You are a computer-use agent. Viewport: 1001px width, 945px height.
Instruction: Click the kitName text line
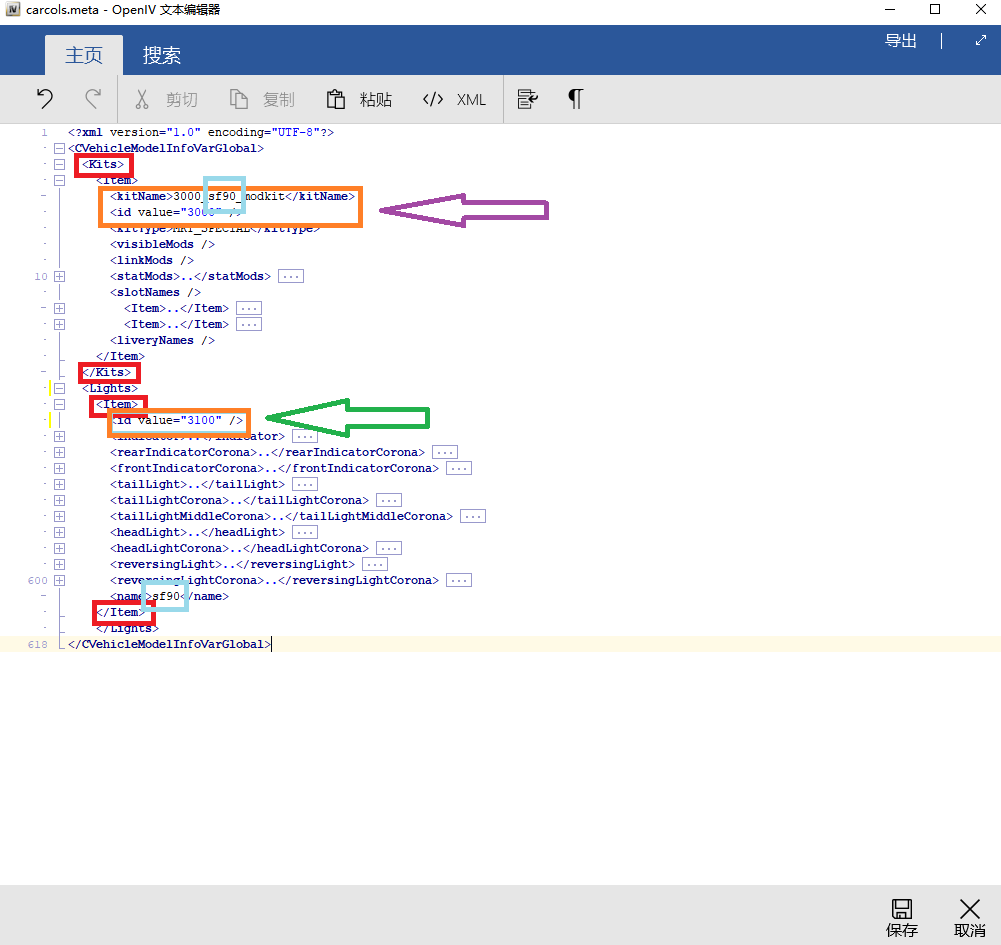(232, 196)
